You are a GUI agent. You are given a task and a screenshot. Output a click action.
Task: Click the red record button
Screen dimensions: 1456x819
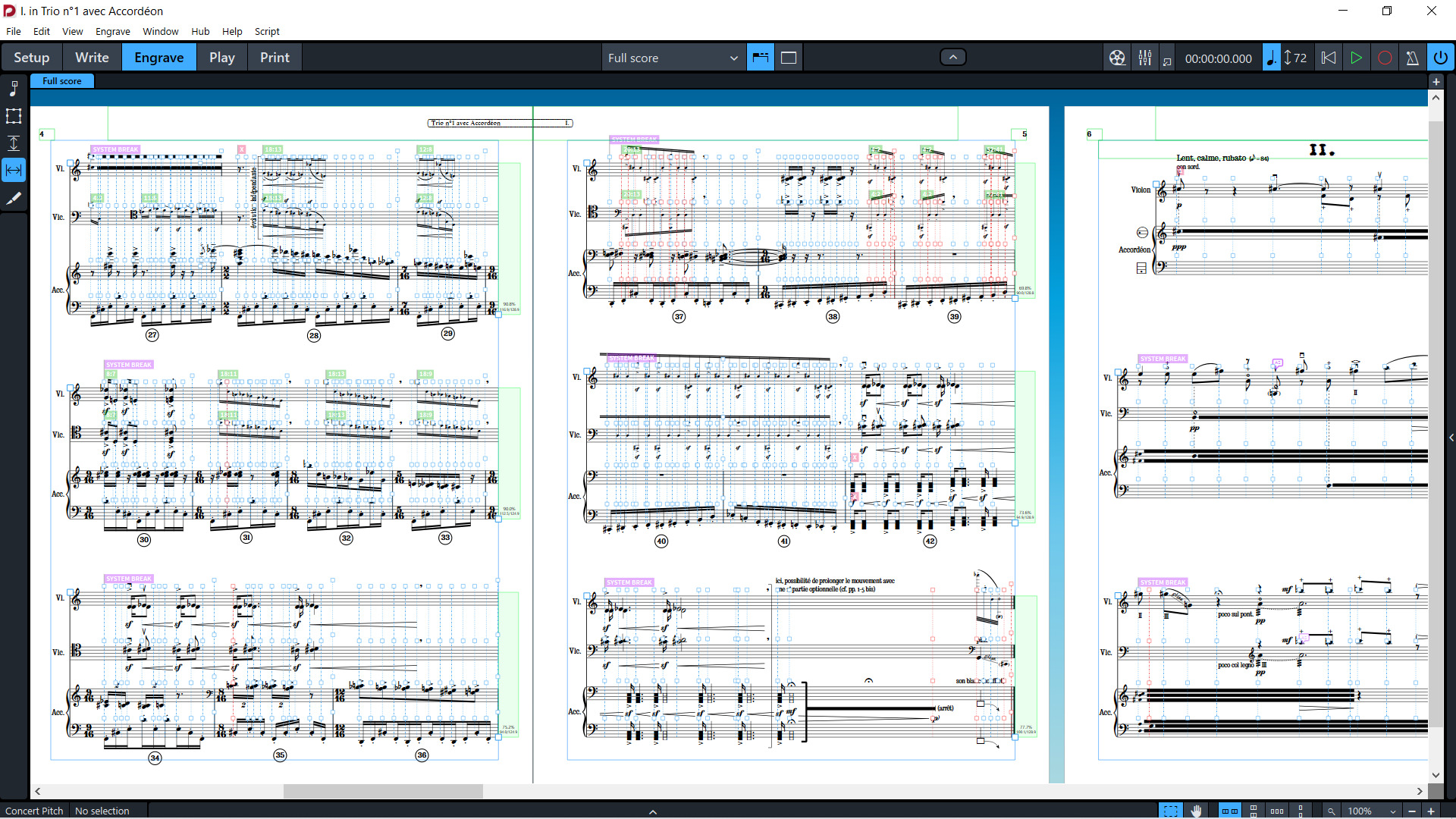pos(1385,58)
